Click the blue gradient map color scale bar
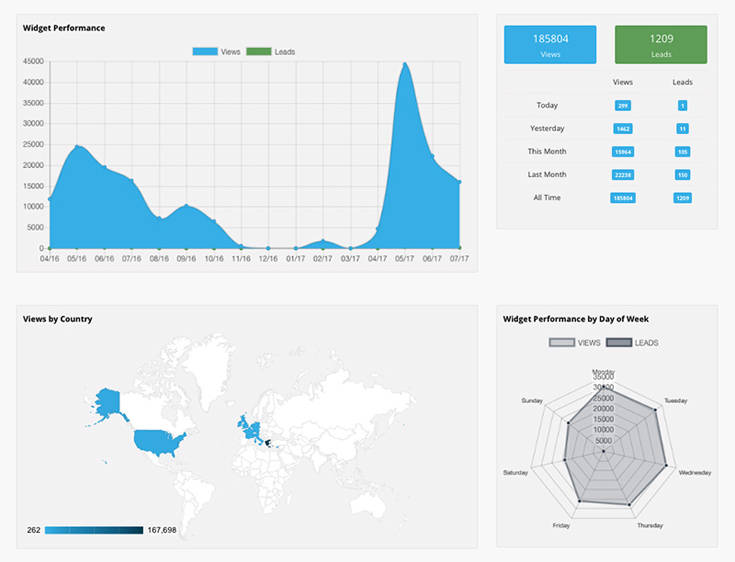 [x=94, y=529]
